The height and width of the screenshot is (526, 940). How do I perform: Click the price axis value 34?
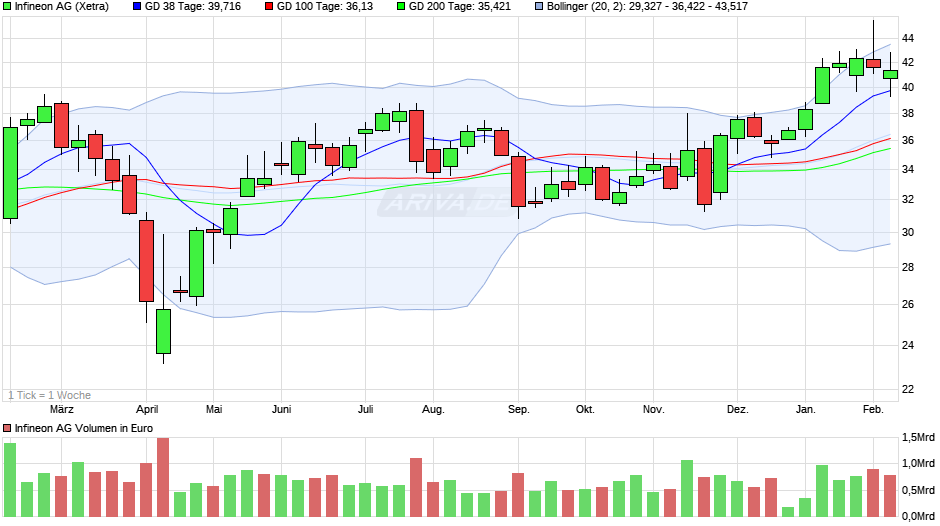(x=908, y=169)
